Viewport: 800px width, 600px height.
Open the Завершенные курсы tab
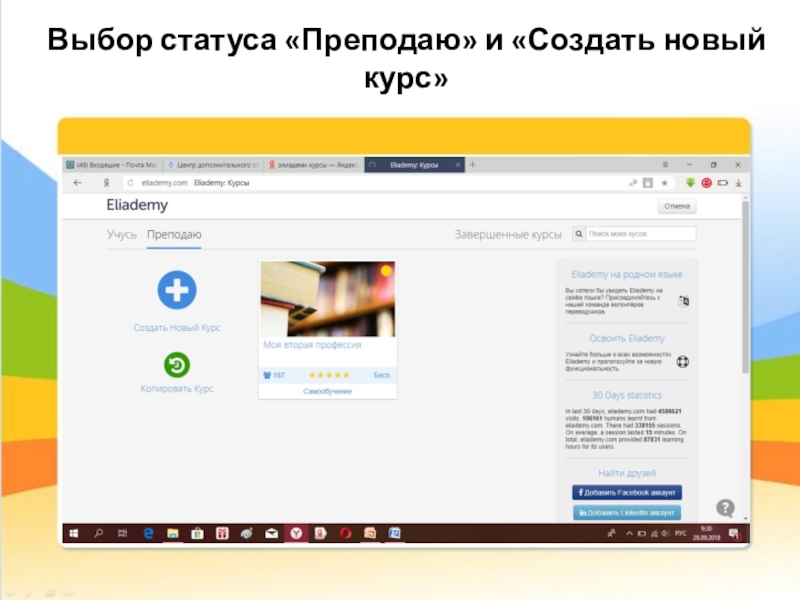pos(508,234)
